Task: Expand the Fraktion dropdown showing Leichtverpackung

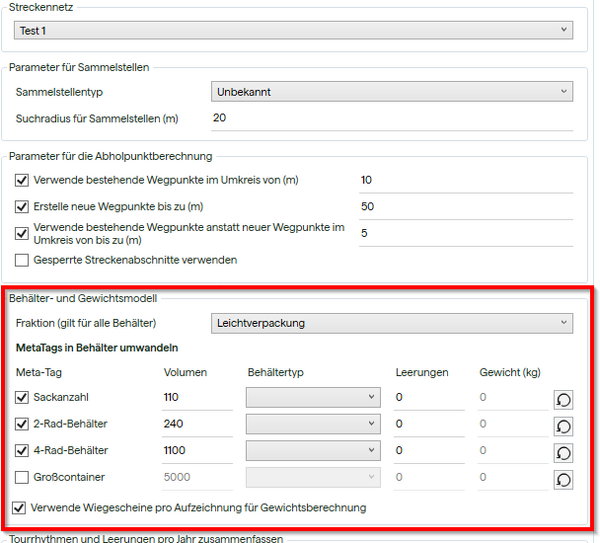Action: pyautogui.click(x=392, y=323)
